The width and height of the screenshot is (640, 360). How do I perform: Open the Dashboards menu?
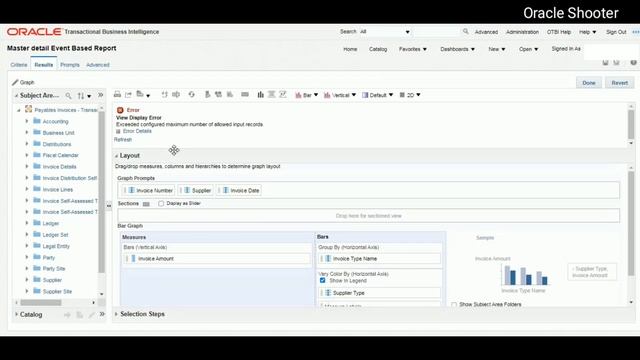click(x=457, y=49)
